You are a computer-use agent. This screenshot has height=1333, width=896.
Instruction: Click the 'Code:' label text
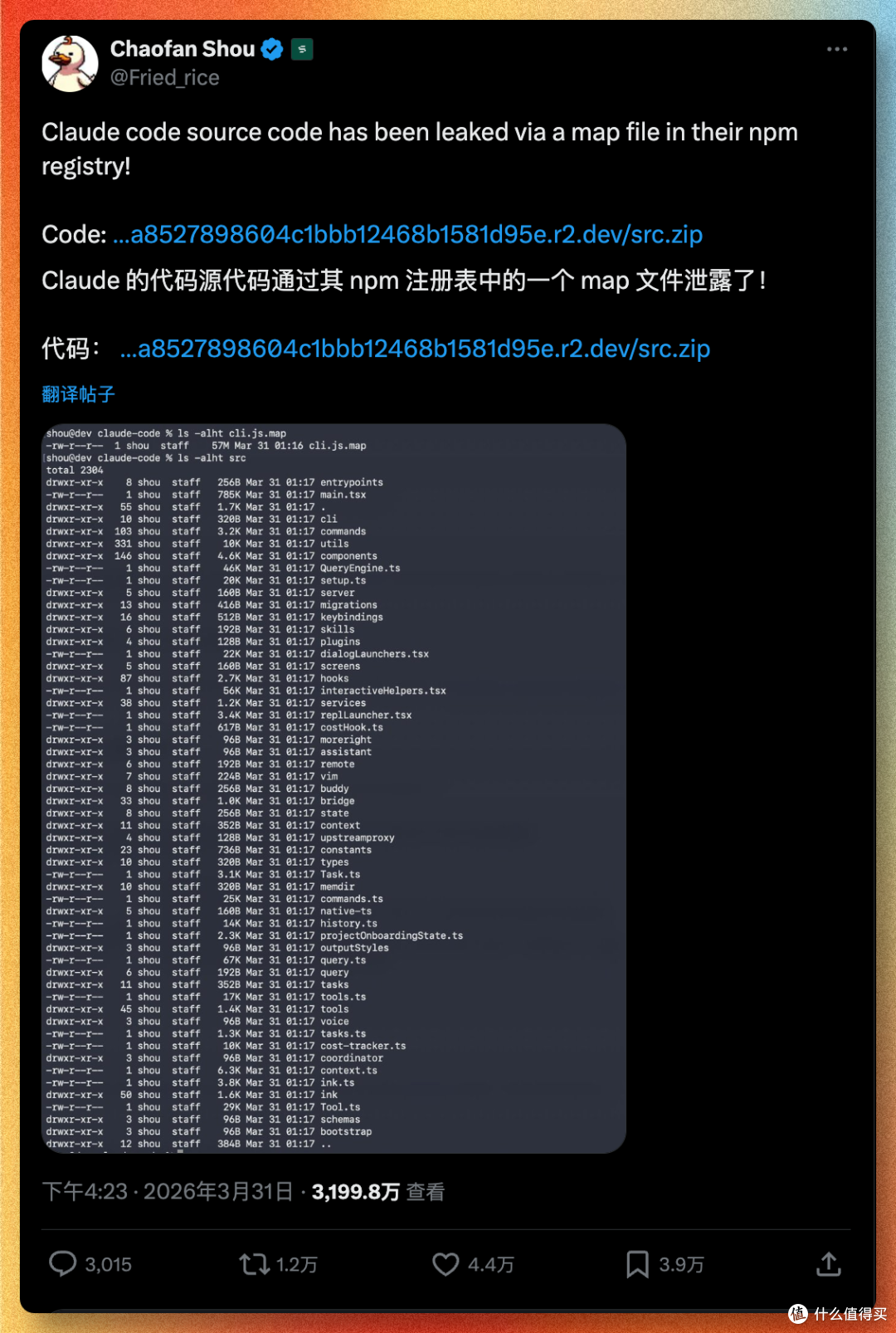[x=74, y=234]
